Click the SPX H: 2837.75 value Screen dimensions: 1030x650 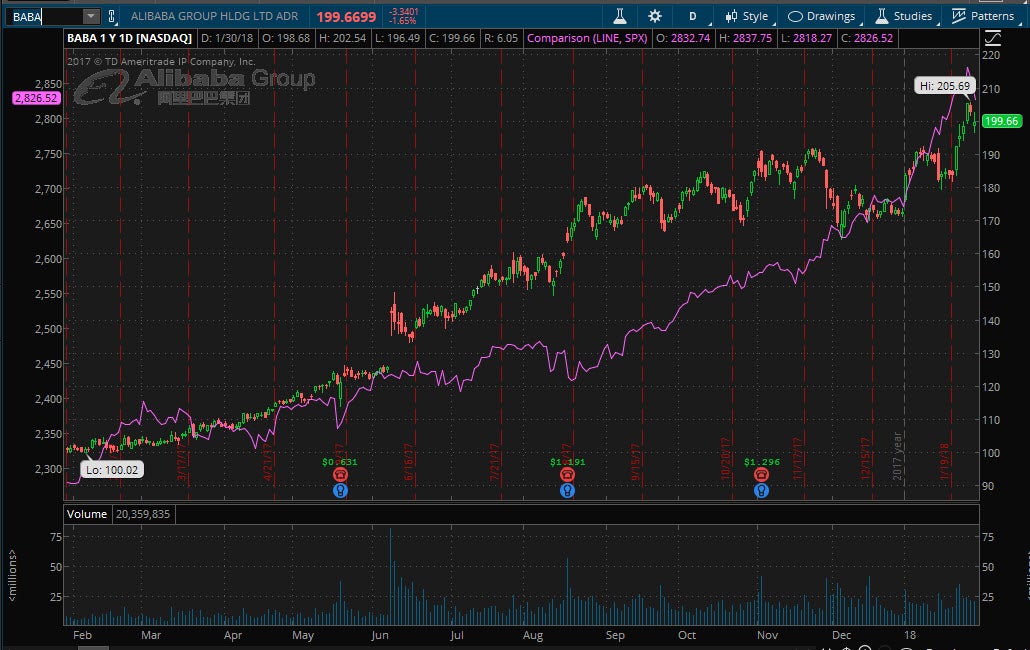pyautogui.click(x=746, y=38)
